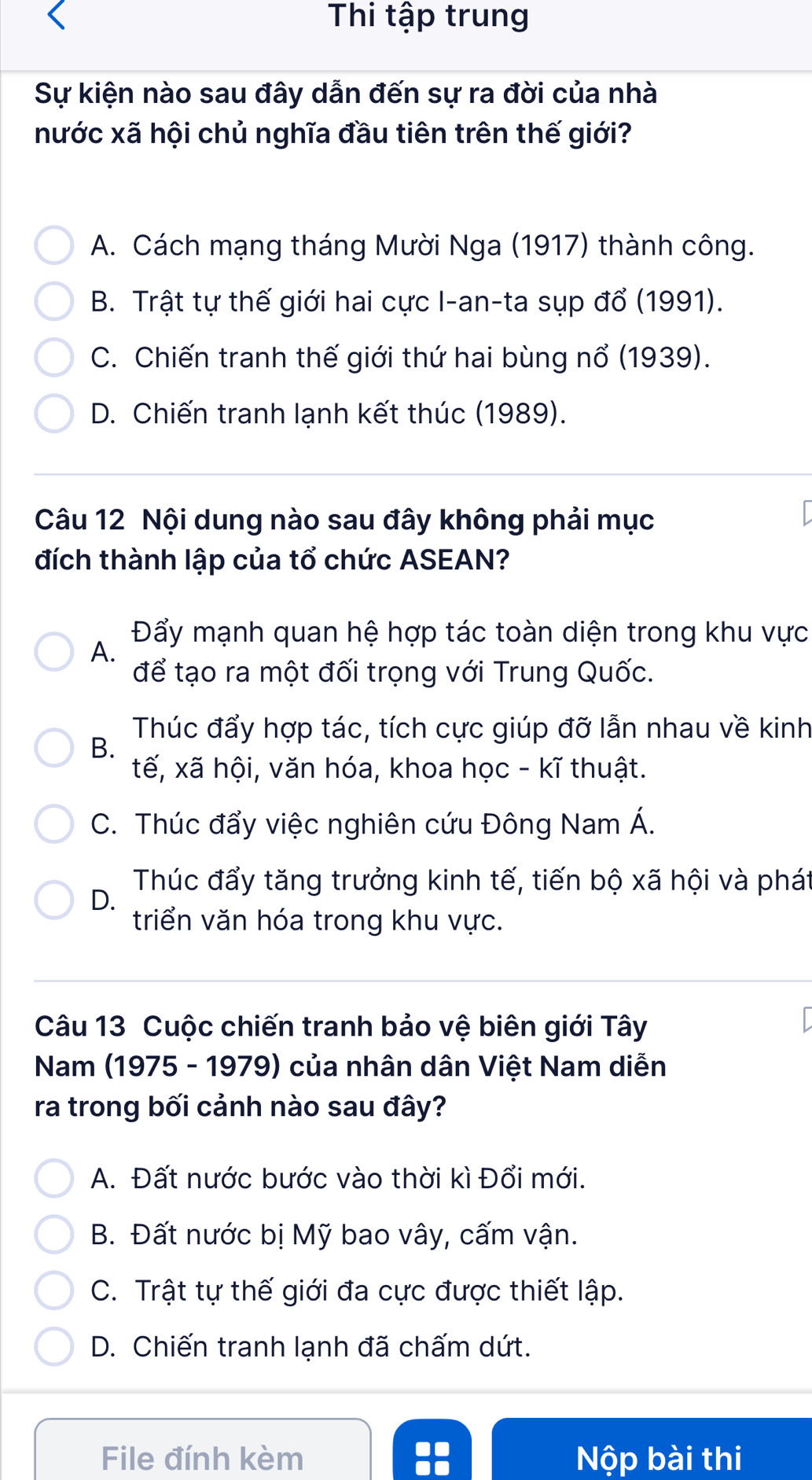Select answer C trật tự đa cực

pos(54,1290)
